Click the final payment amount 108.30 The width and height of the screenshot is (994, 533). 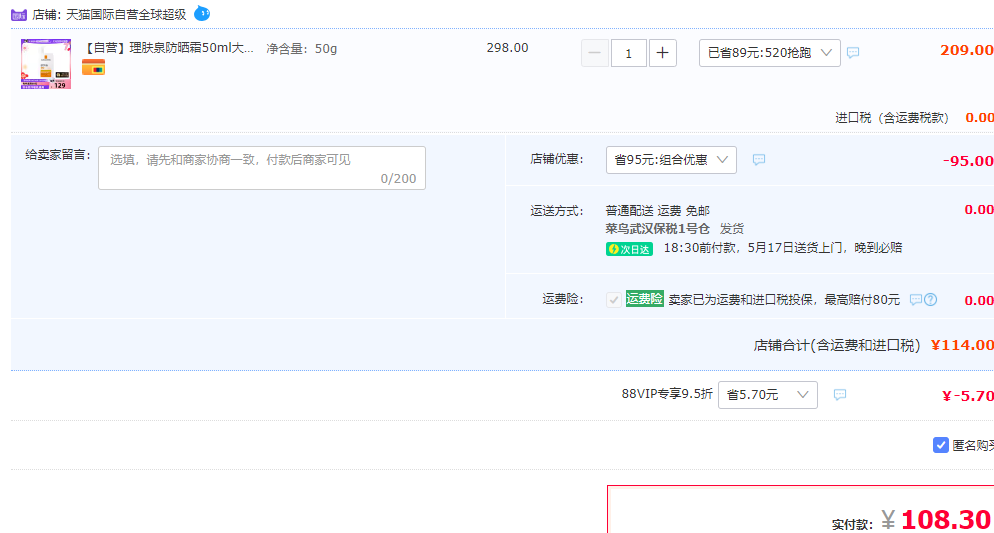[946, 520]
